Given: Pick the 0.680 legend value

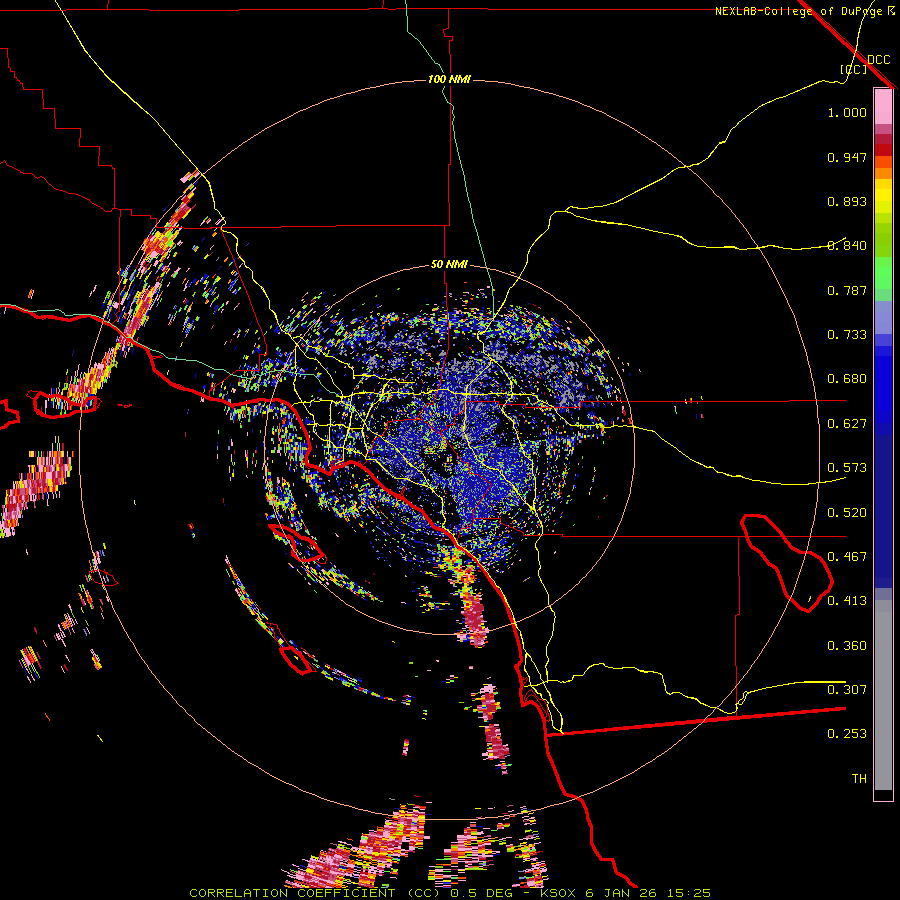Looking at the screenshot, I should pyautogui.click(x=847, y=379).
